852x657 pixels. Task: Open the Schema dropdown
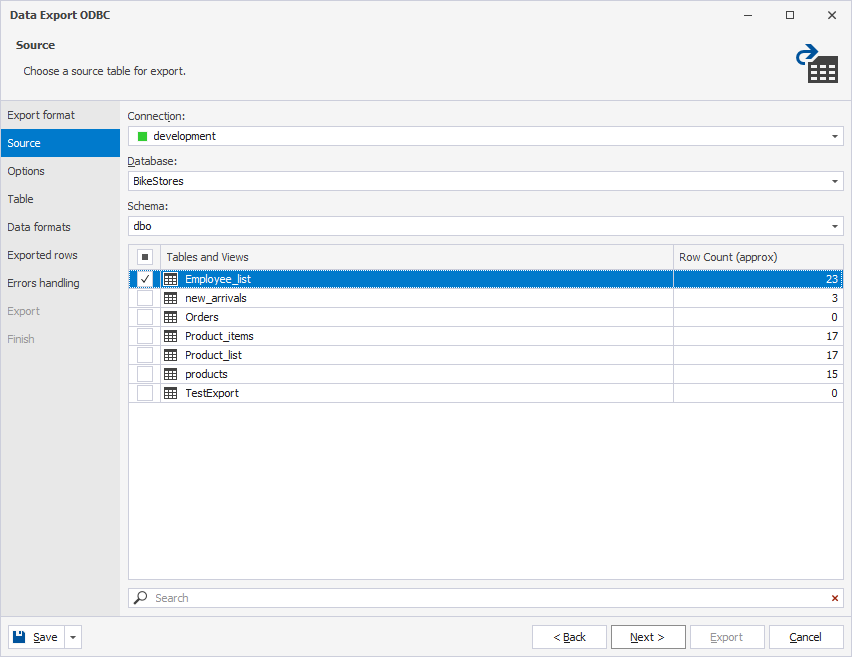coord(835,226)
